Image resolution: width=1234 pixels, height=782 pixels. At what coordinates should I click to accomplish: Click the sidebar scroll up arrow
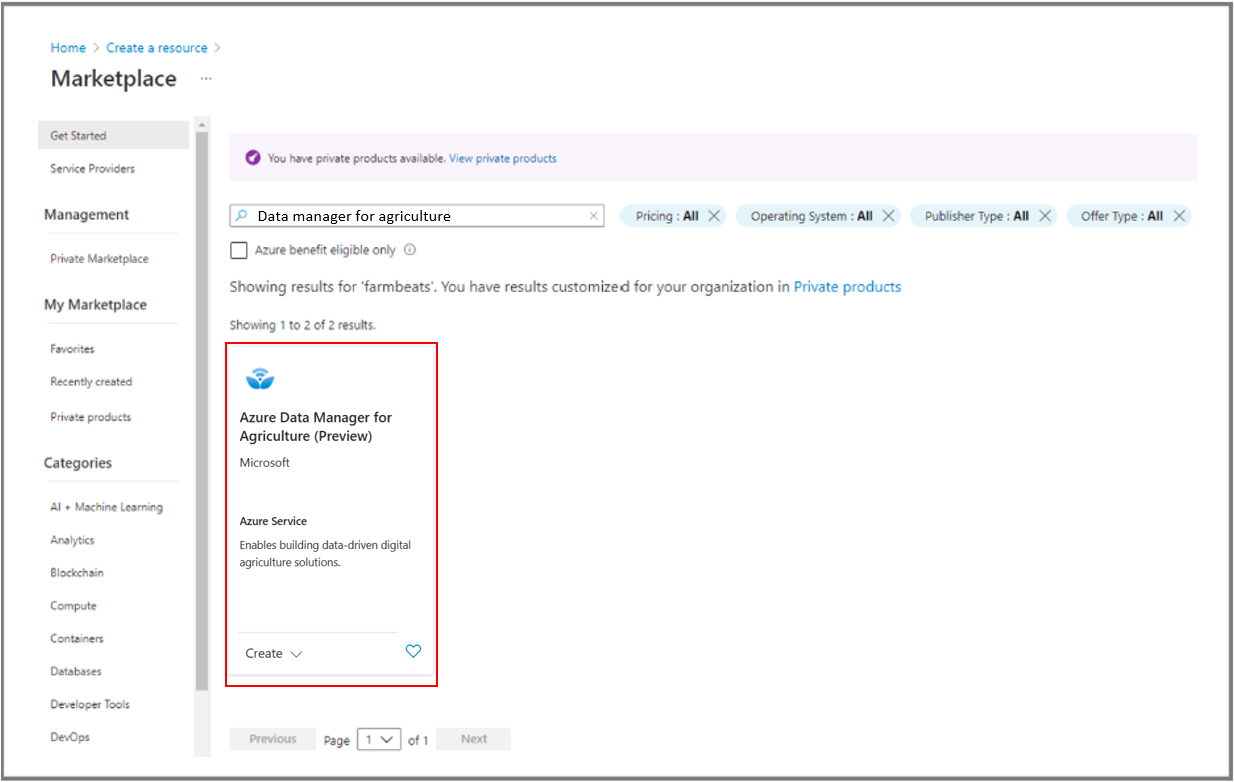click(x=201, y=125)
